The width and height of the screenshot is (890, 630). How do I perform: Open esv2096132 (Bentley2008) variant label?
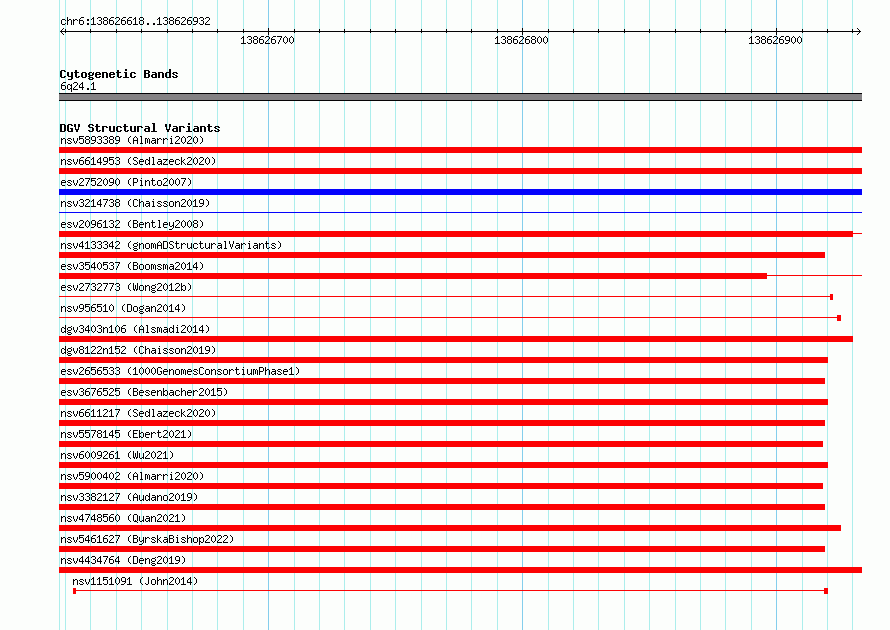click(x=132, y=224)
